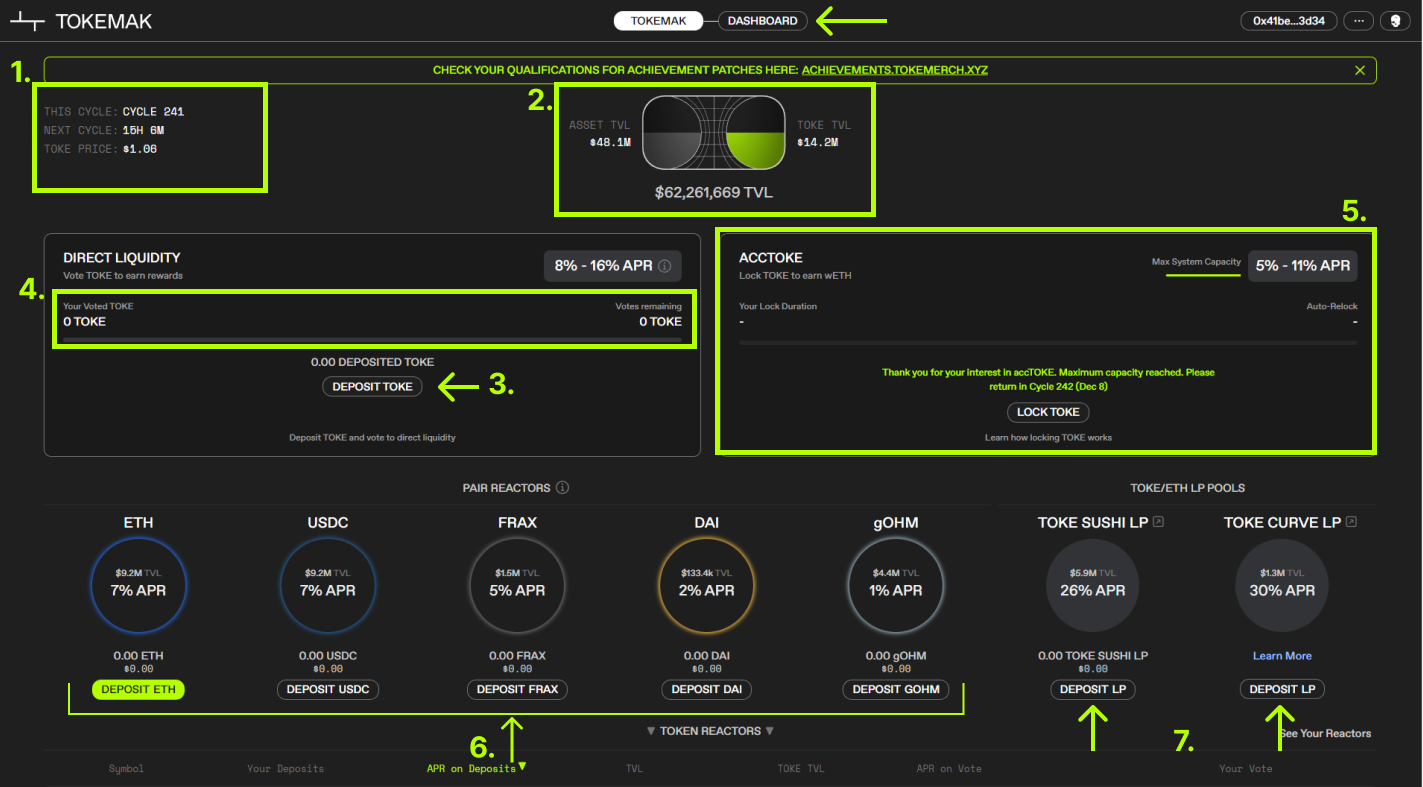Click the gOHM reactor circle
Viewport: 1423px width, 787px height.
pos(895,584)
